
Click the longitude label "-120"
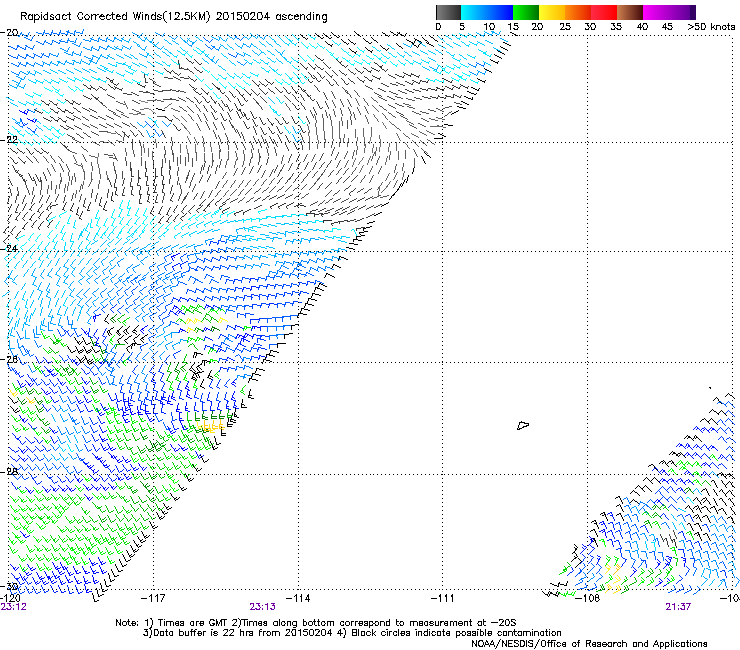point(10,598)
